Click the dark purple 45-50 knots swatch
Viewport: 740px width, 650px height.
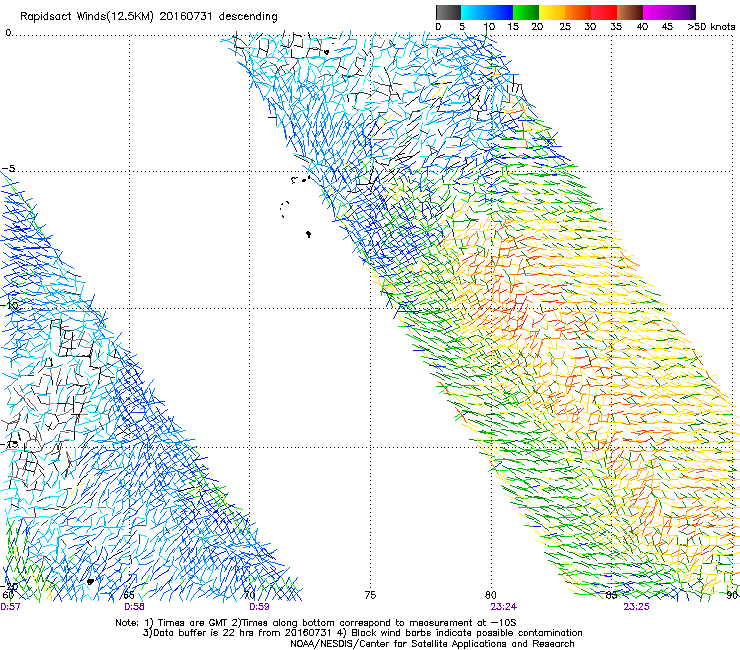click(x=682, y=12)
